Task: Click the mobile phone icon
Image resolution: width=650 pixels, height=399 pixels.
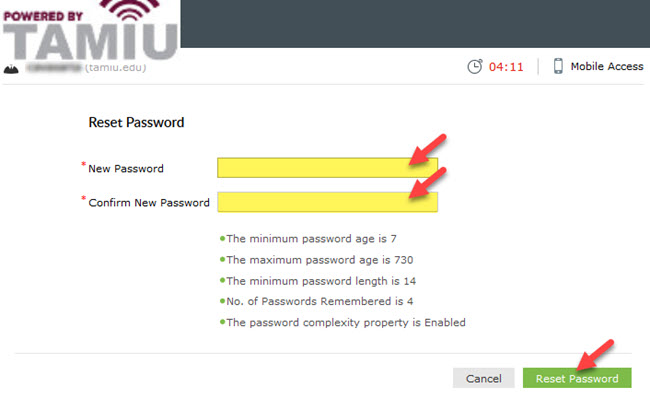Action: [x=558, y=66]
